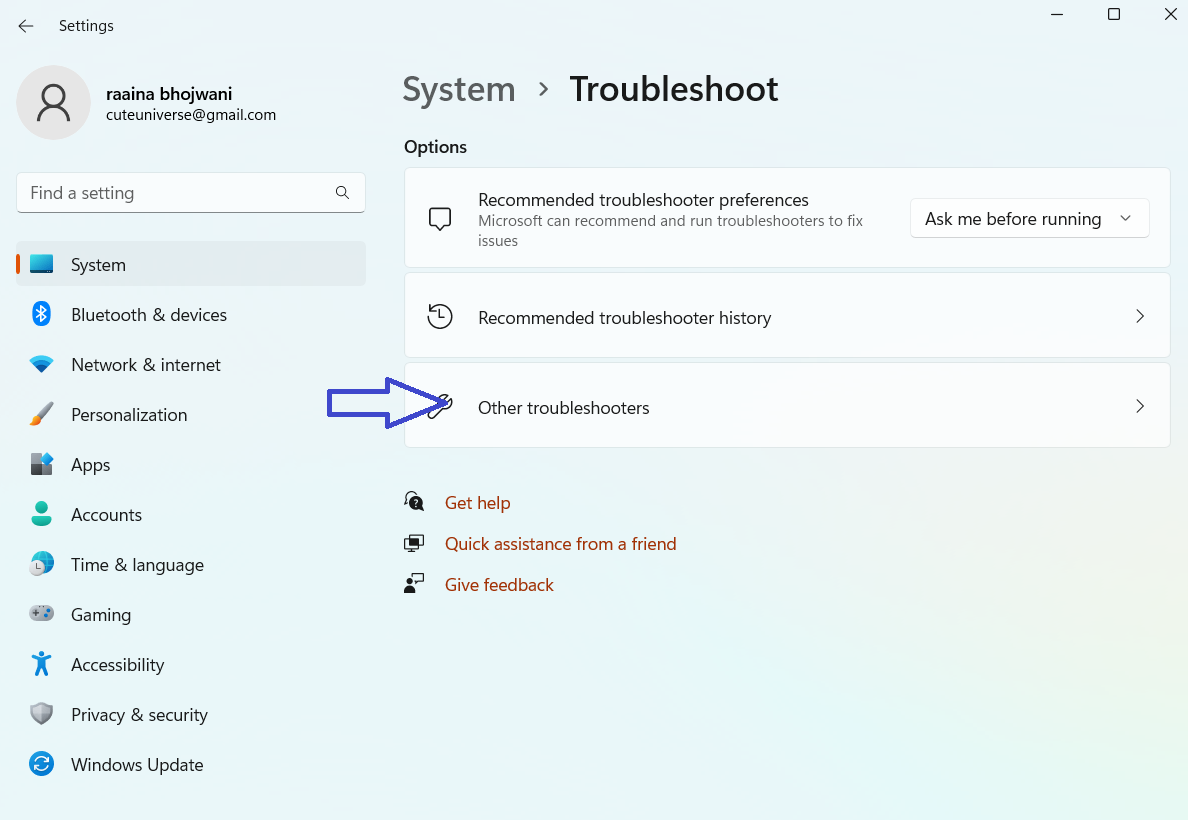The image size is (1188, 820).
Task: Click the user profile avatar picture
Action: 53,103
